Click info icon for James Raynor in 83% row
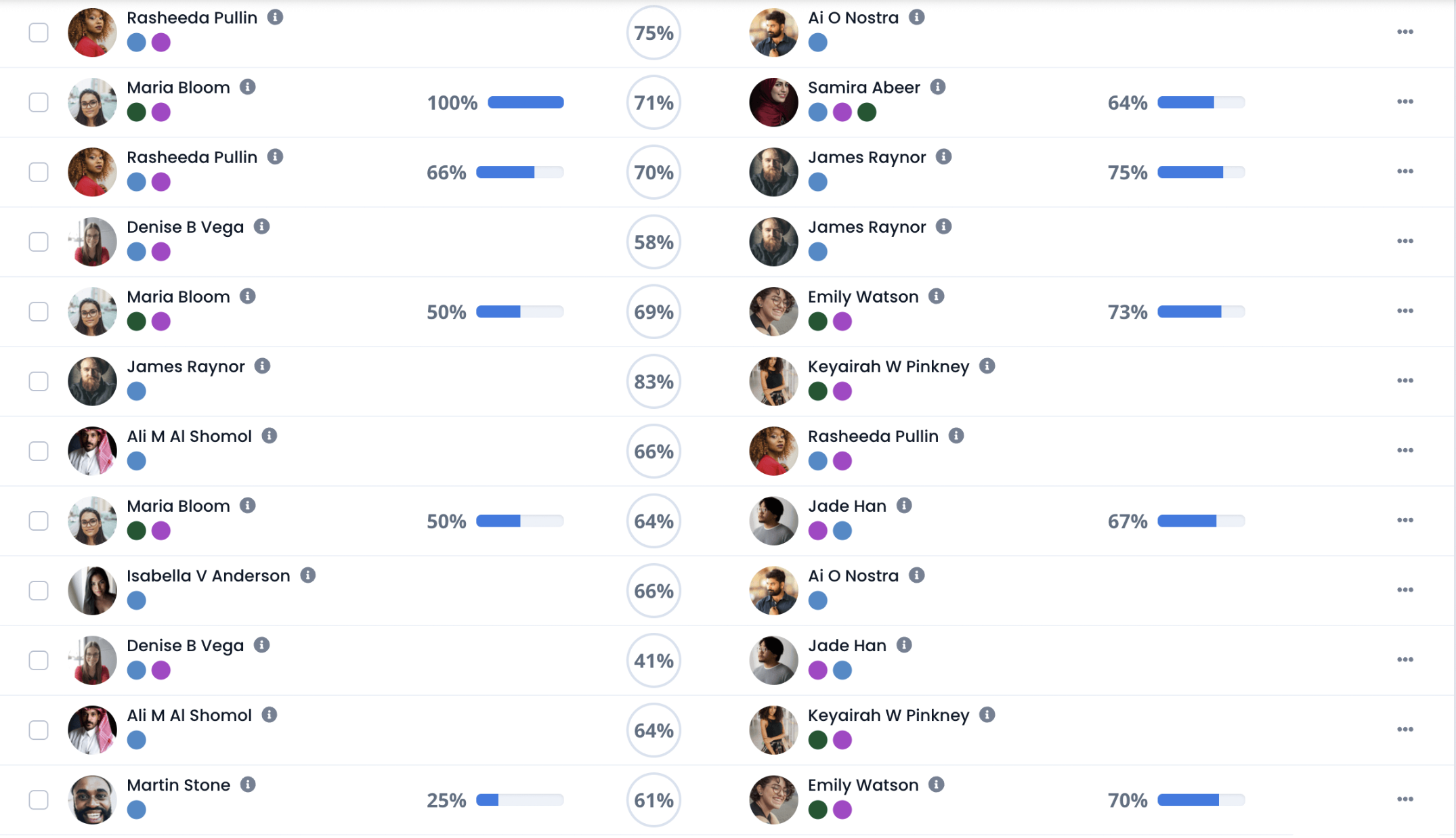The width and height of the screenshot is (1456, 838). pyautogui.click(x=262, y=366)
